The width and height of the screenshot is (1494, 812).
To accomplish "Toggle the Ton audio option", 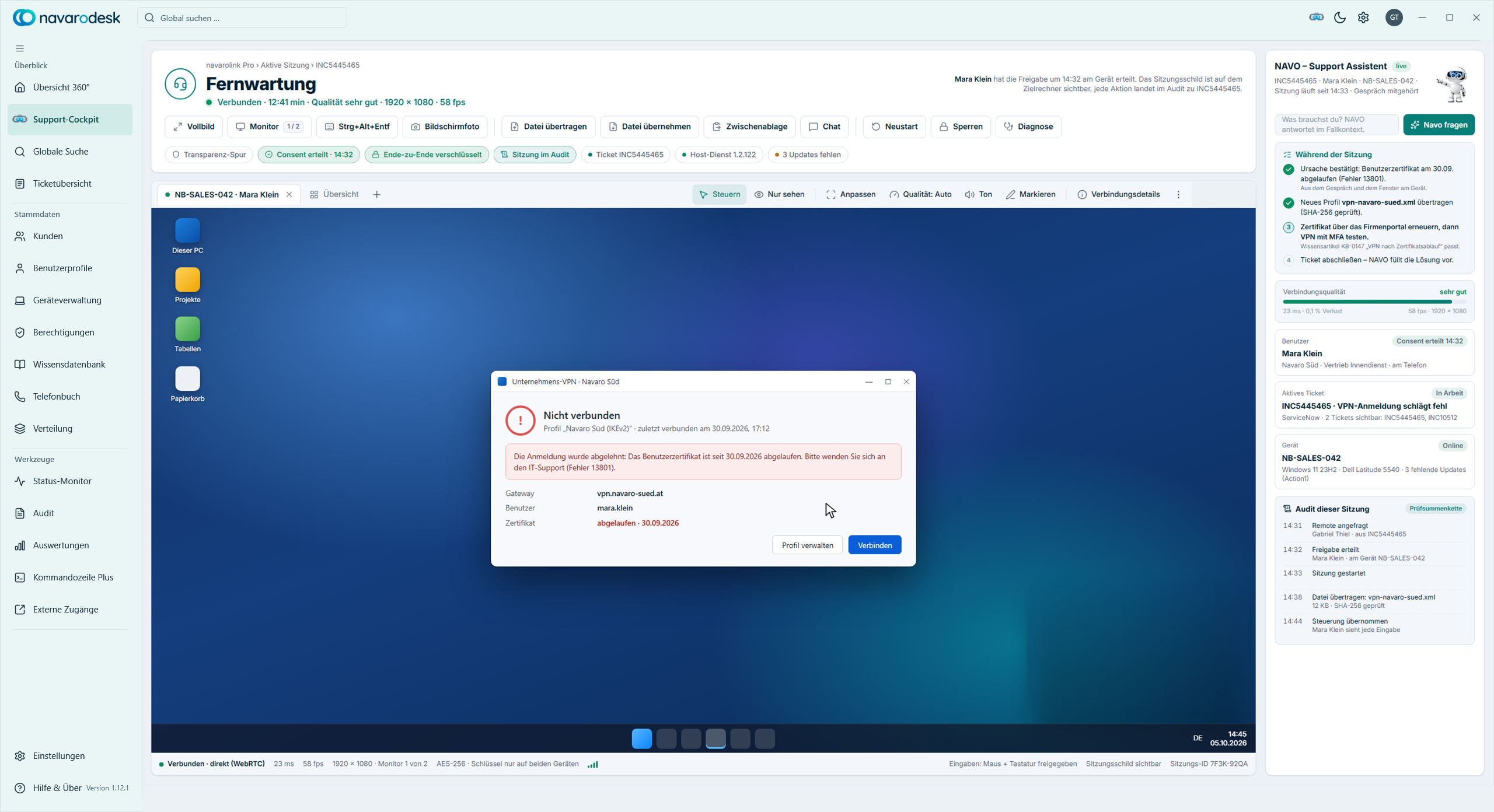I will pos(978,194).
